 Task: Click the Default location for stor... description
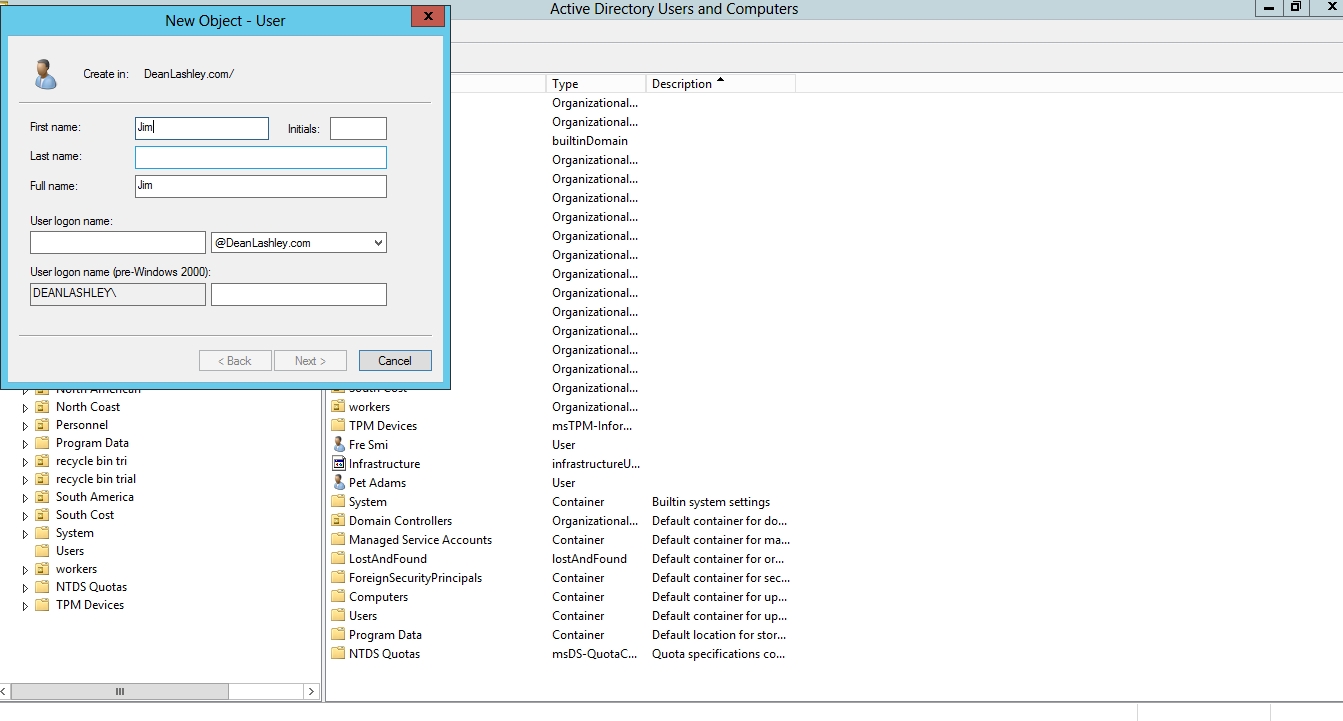719,635
